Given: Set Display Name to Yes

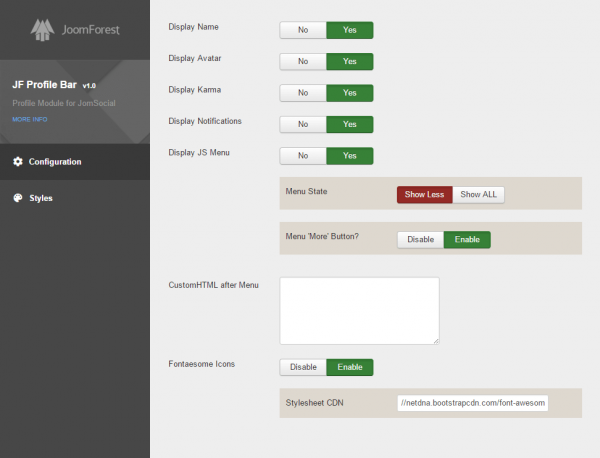Looking at the screenshot, I should 350,30.
